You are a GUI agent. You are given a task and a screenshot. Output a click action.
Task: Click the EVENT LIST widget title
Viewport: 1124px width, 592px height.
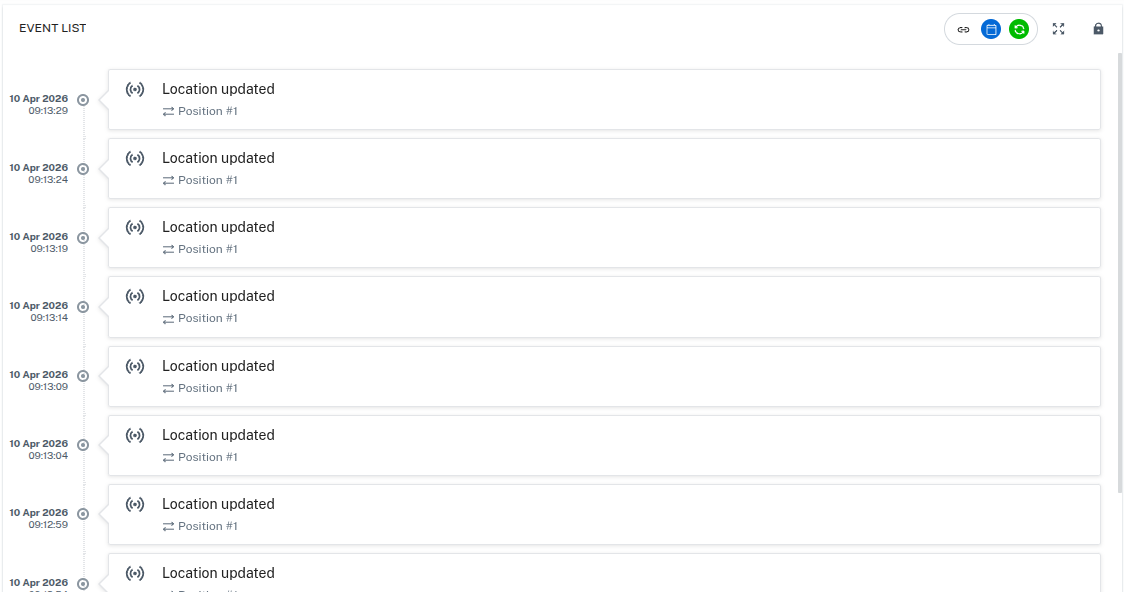pos(52,28)
